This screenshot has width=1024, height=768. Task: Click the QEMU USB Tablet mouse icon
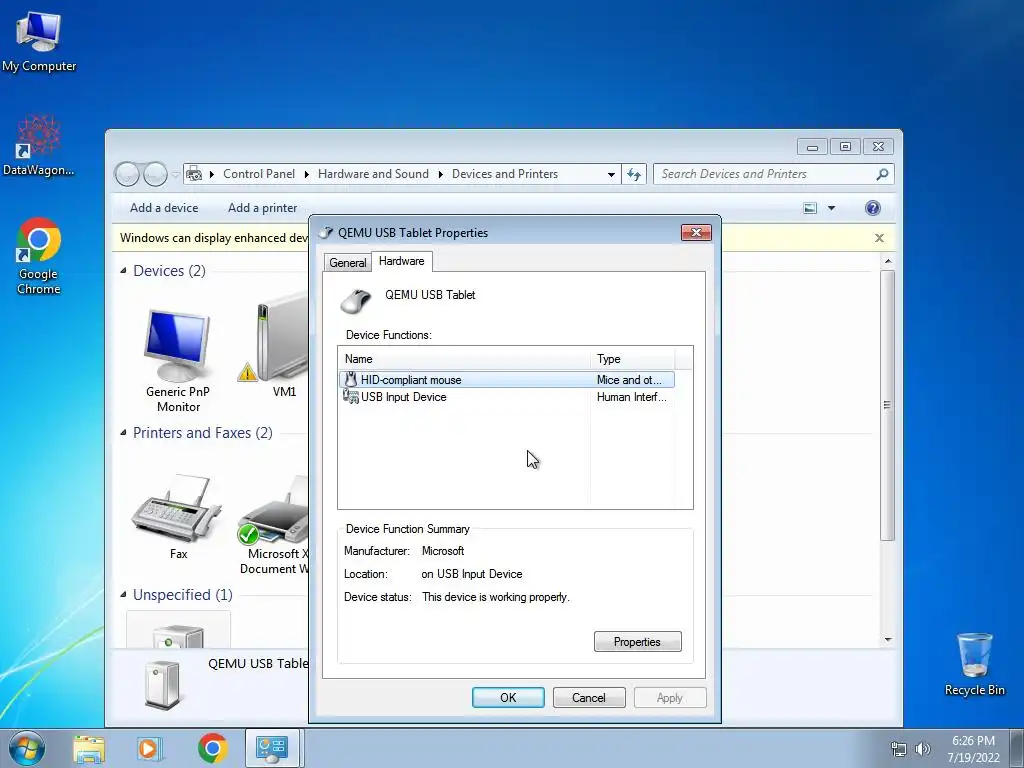(356, 300)
